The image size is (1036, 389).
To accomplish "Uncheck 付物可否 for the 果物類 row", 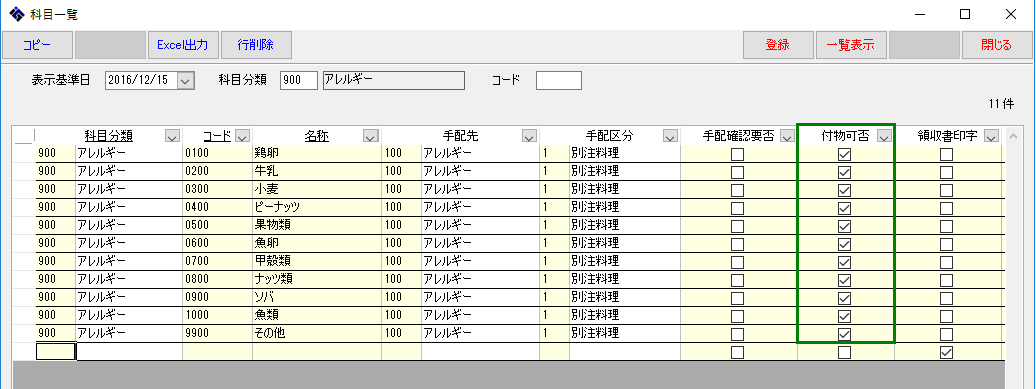I will (844, 227).
